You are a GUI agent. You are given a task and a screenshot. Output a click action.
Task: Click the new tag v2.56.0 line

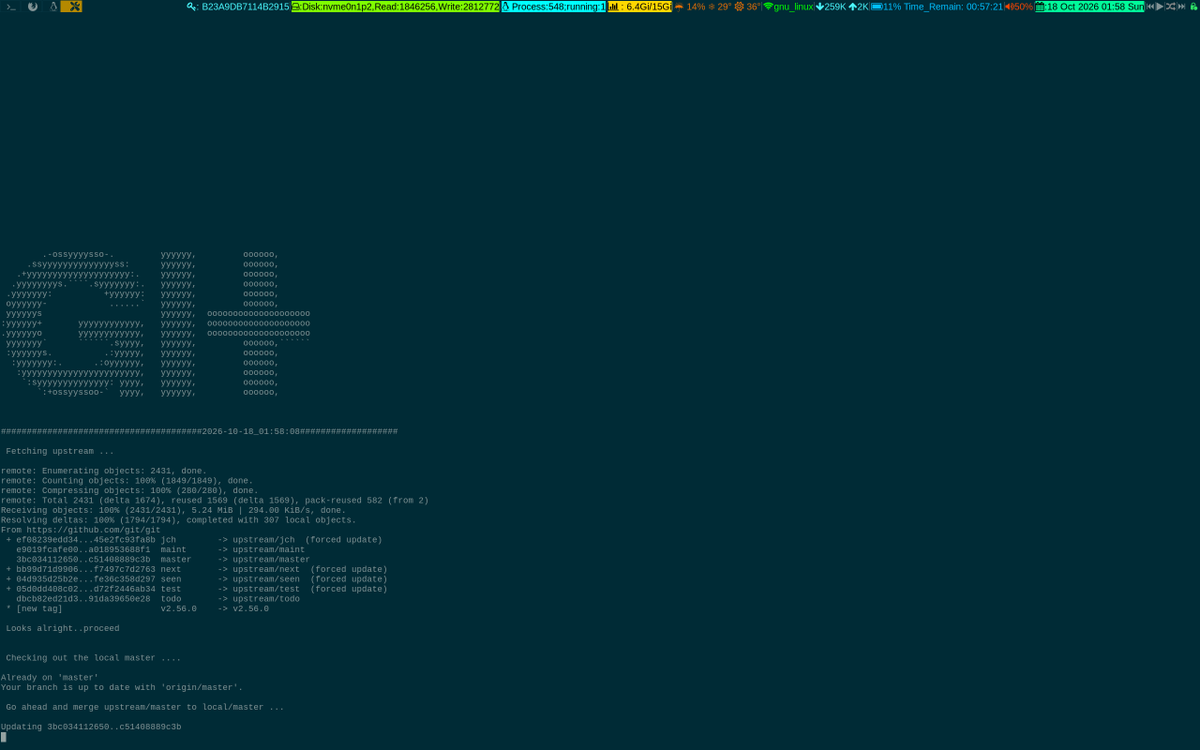coord(137,609)
